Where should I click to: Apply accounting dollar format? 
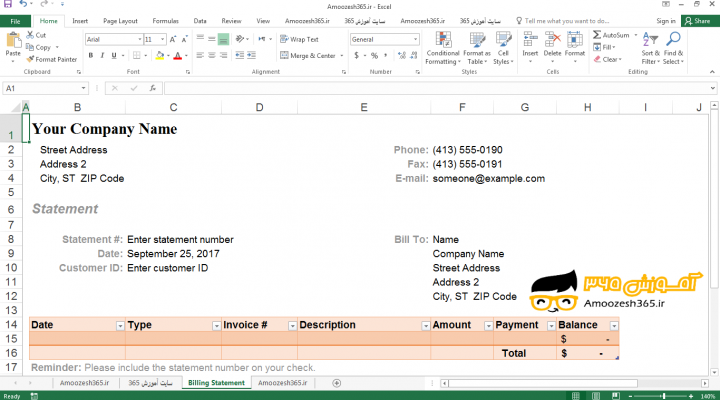(356, 56)
